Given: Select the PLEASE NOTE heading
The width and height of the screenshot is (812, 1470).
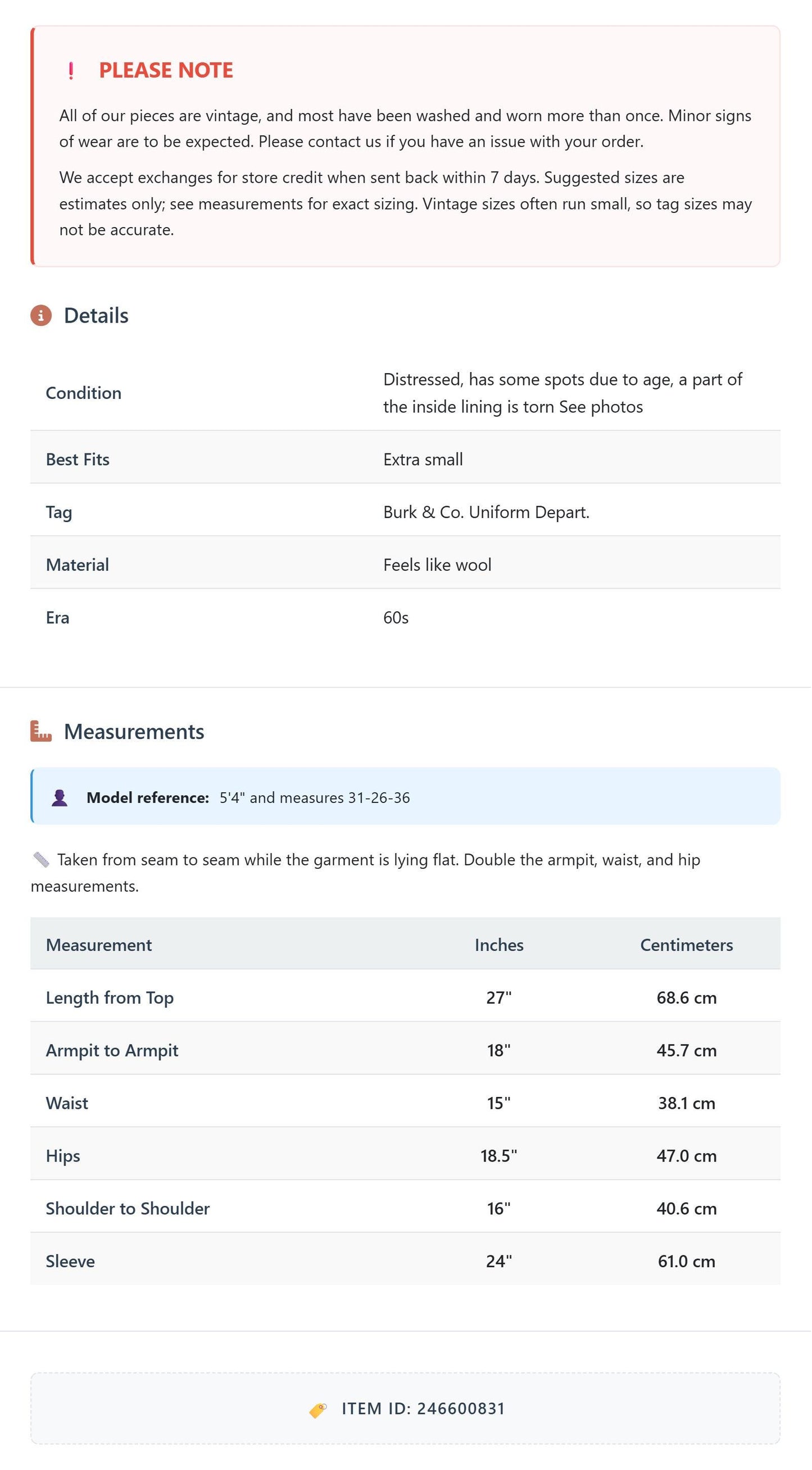Looking at the screenshot, I should point(166,70).
